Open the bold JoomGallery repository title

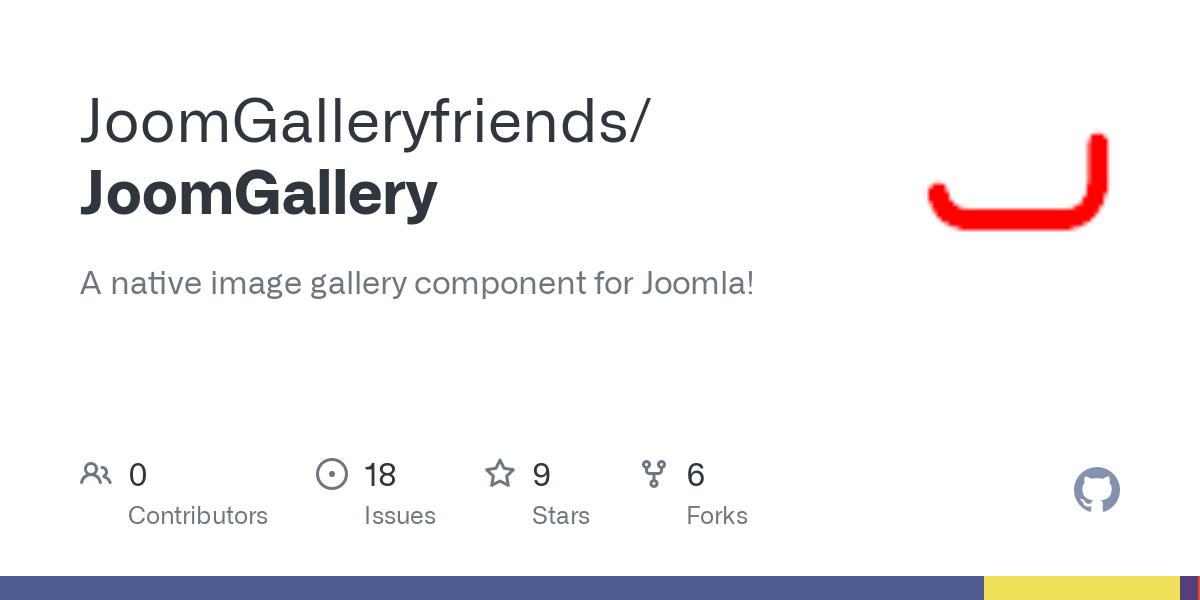click(258, 193)
